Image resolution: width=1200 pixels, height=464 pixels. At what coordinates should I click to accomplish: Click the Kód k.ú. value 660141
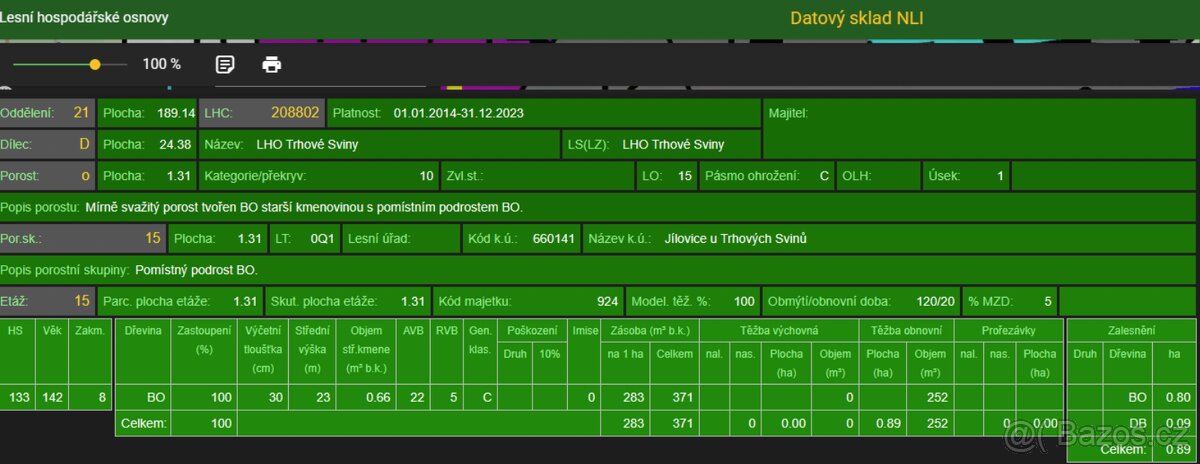[x=555, y=239]
